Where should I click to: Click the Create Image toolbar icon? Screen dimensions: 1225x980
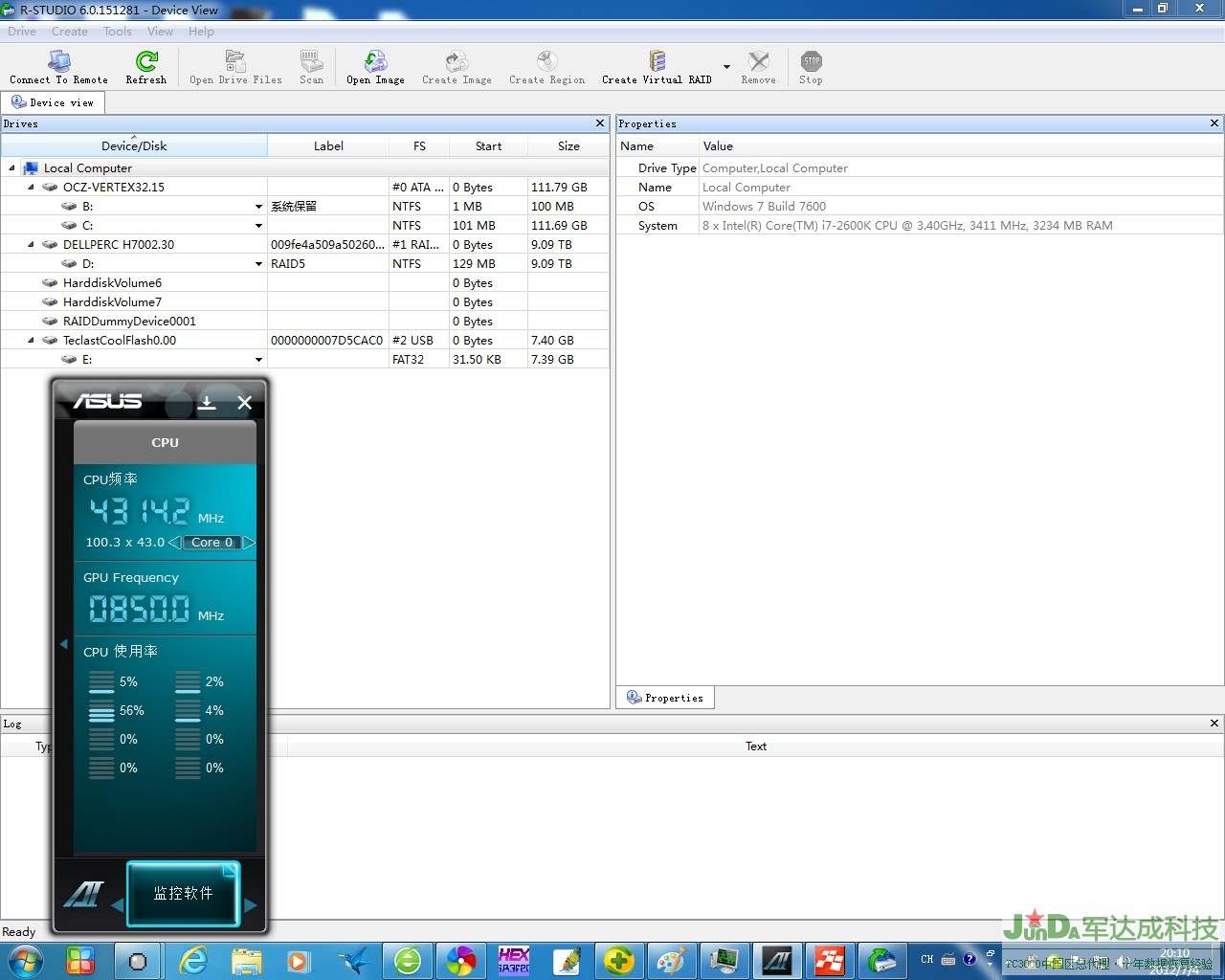click(x=457, y=67)
